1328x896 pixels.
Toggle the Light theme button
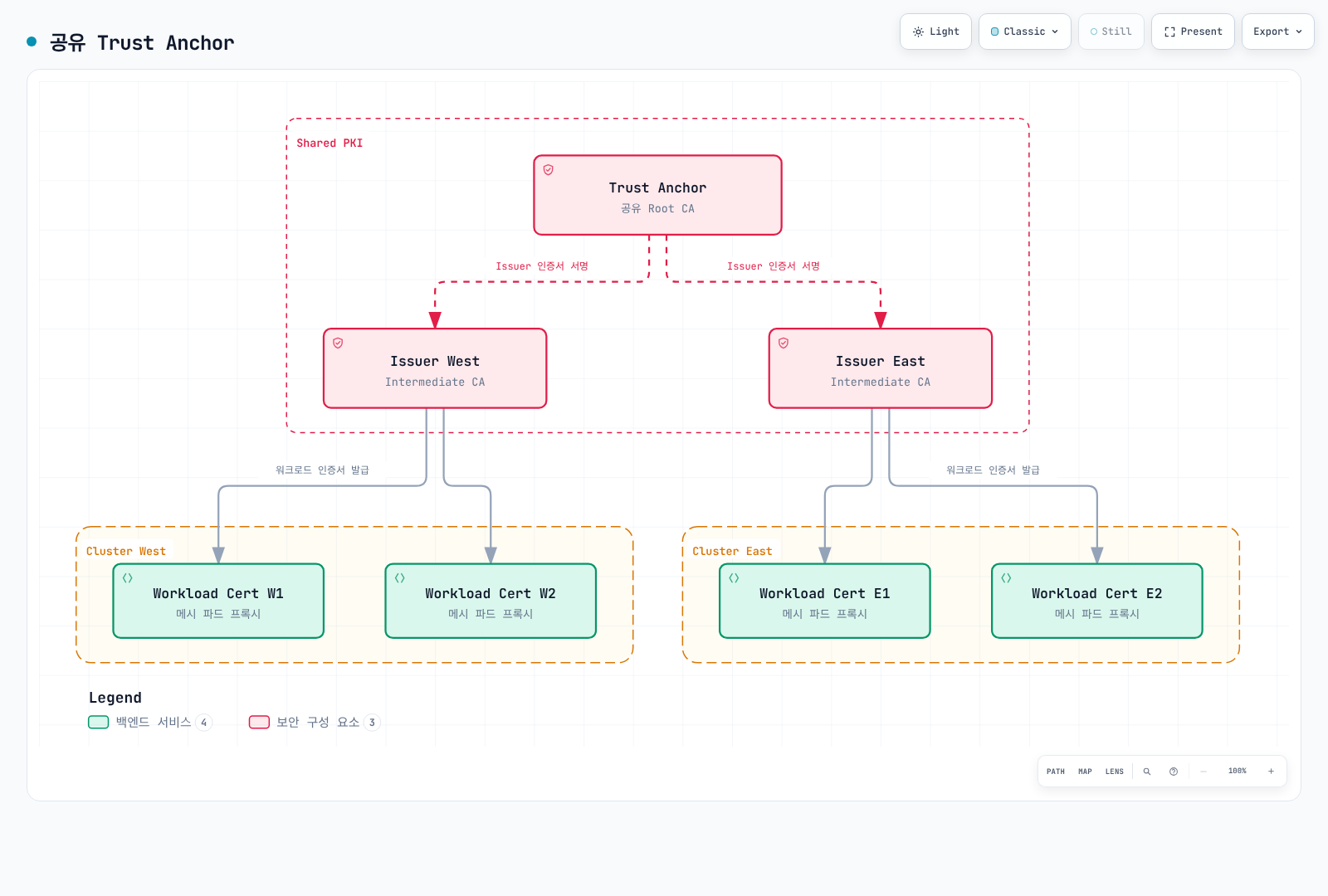(935, 32)
